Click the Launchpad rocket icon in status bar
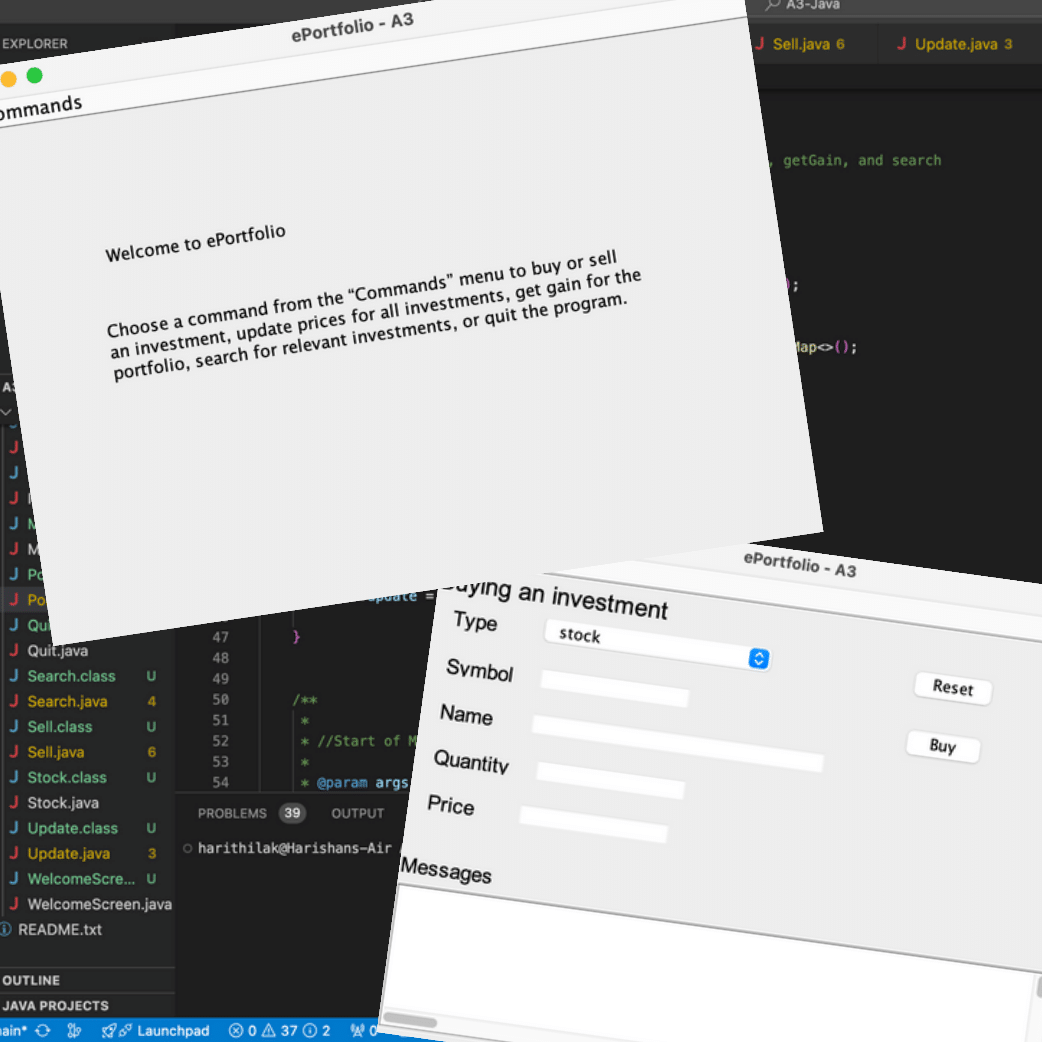1042x1042 pixels. [110, 1031]
